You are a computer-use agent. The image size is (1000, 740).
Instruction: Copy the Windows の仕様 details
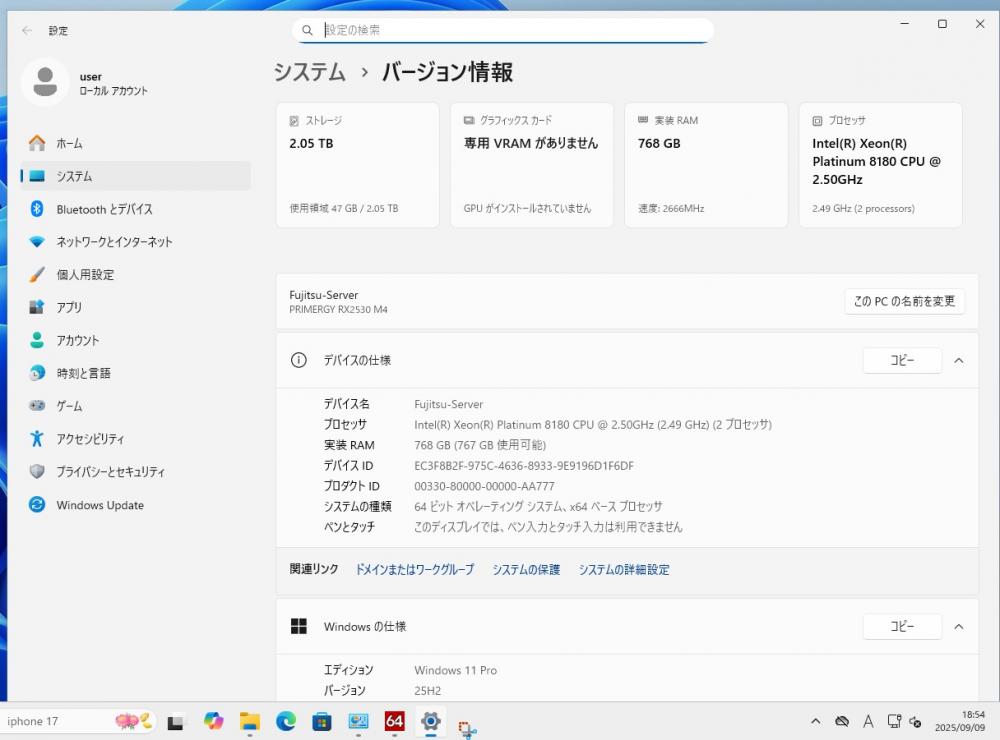coord(902,626)
